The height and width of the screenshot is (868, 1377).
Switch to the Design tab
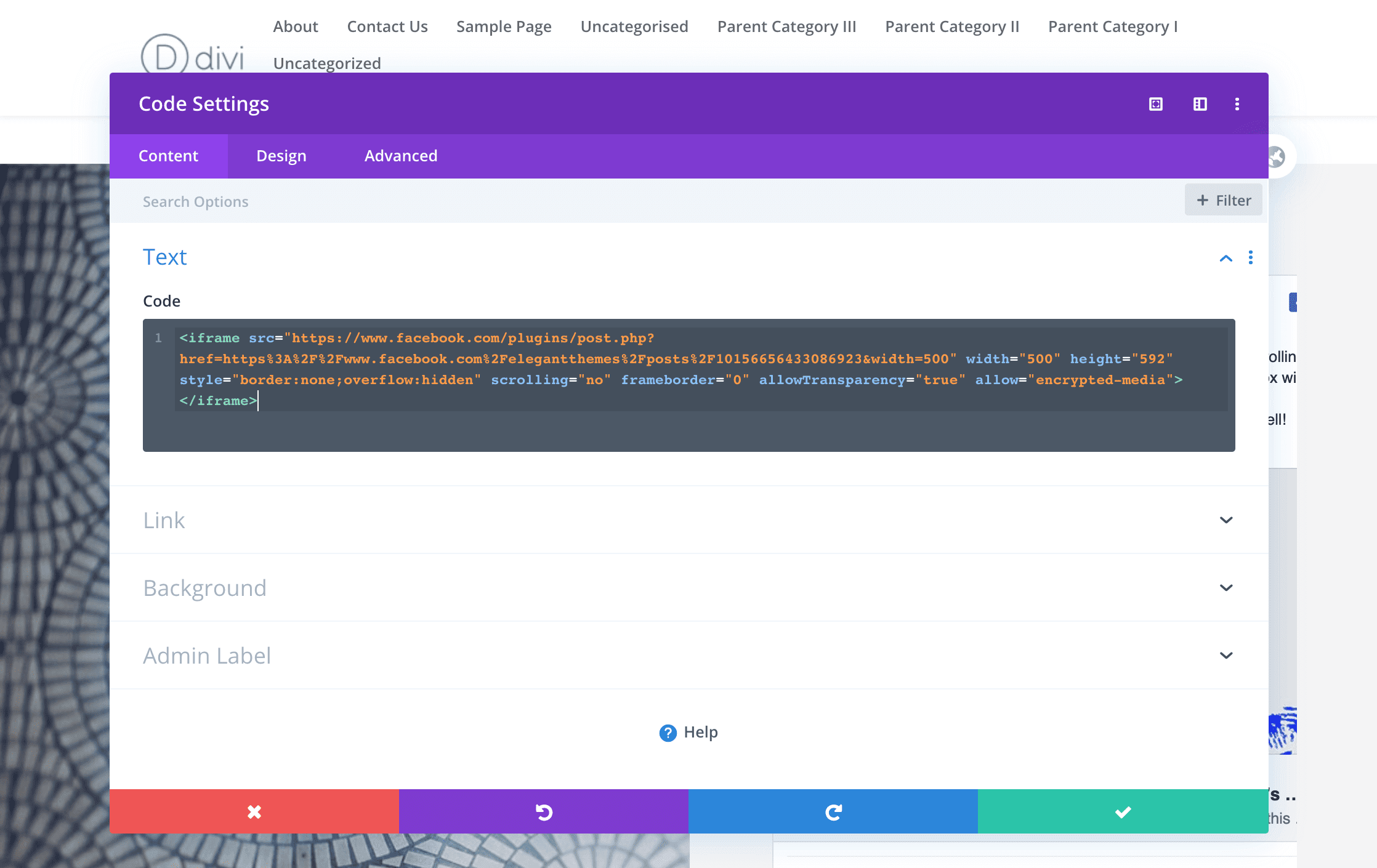[282, 155]
